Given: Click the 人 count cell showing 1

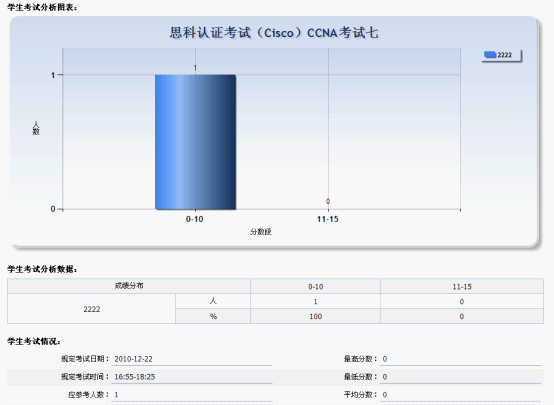Looking at the screenshot, I should (316, 301).
